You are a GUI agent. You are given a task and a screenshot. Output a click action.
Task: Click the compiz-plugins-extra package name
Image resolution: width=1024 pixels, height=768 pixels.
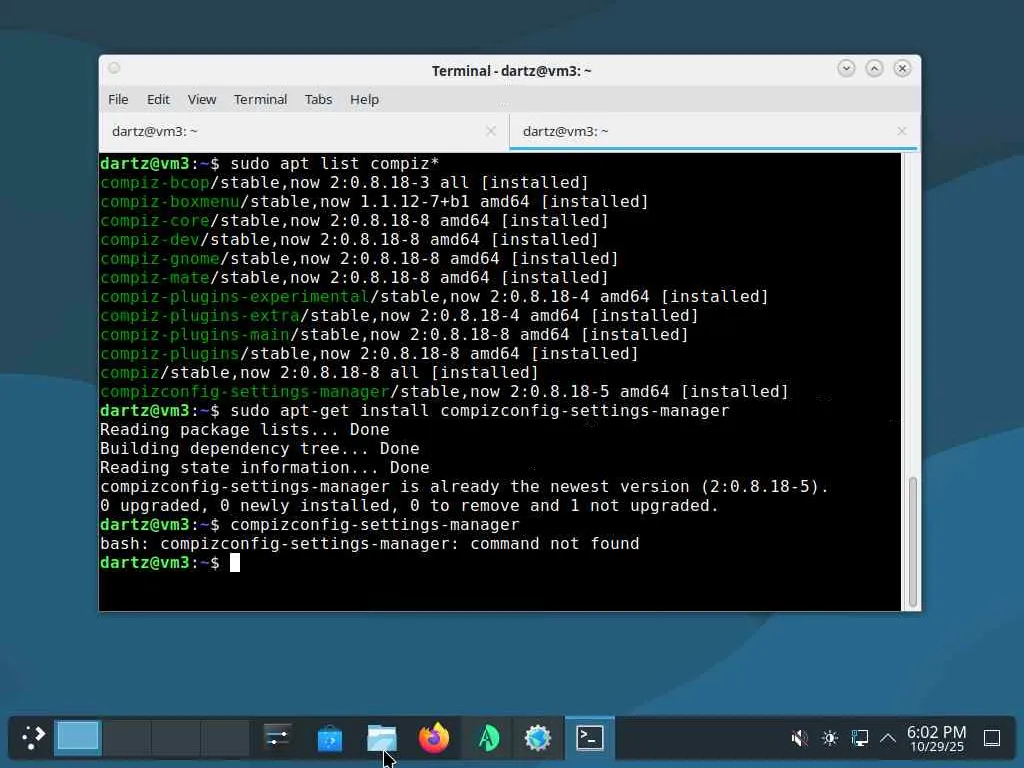[200, 315]
